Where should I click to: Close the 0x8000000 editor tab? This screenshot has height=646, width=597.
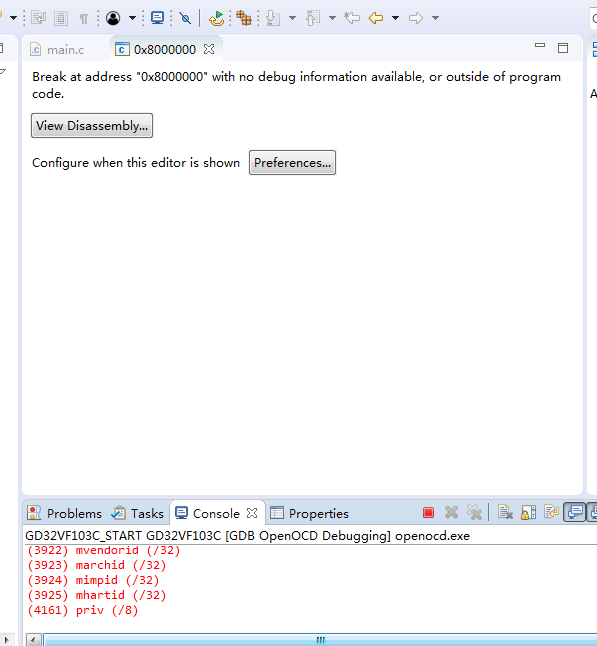click(x=209, y=49)
